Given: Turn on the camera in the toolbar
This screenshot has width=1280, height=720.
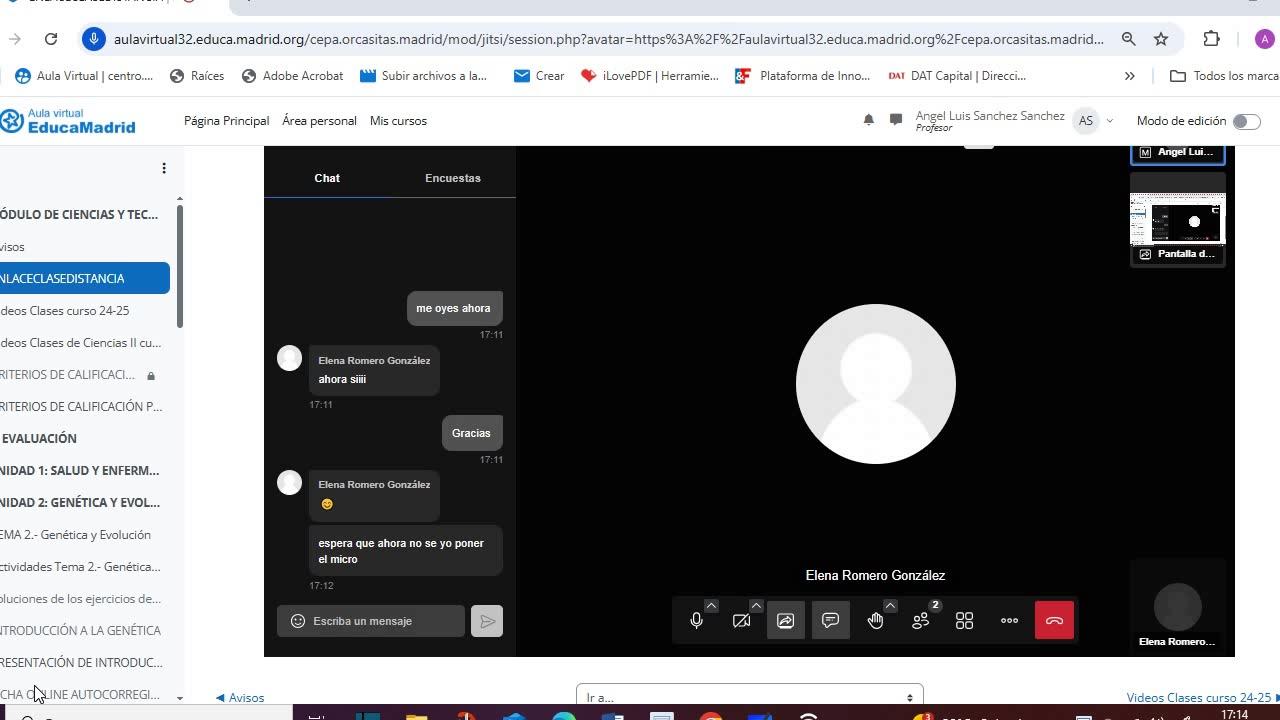Looking at the screenshot, I should click(x=741, y=621).
